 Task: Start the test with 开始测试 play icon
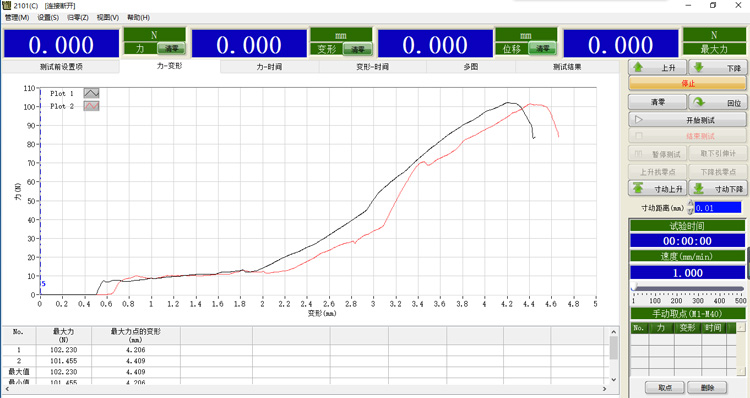(x=687, y=120)
